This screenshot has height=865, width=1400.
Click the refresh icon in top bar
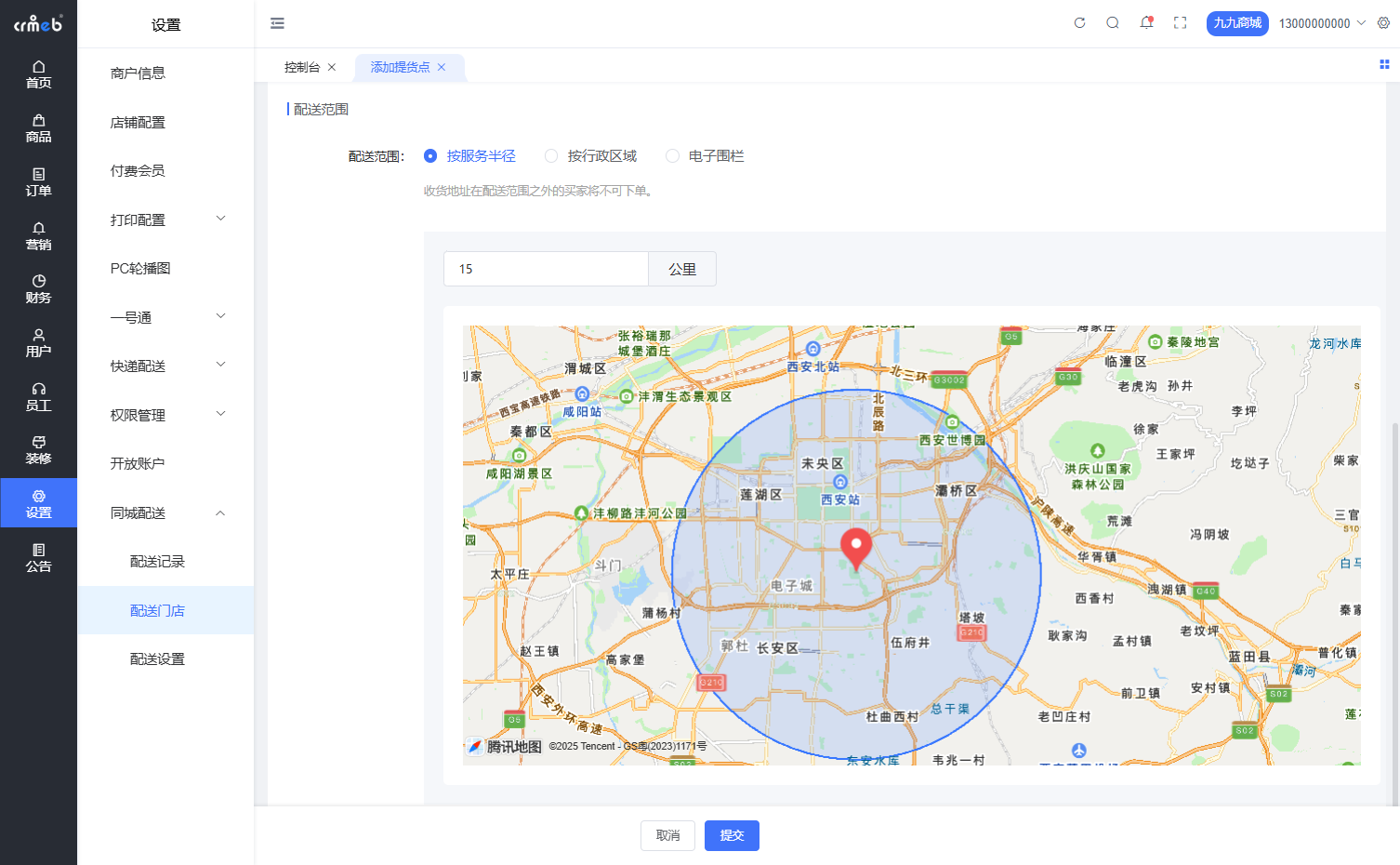(1079, 23)
